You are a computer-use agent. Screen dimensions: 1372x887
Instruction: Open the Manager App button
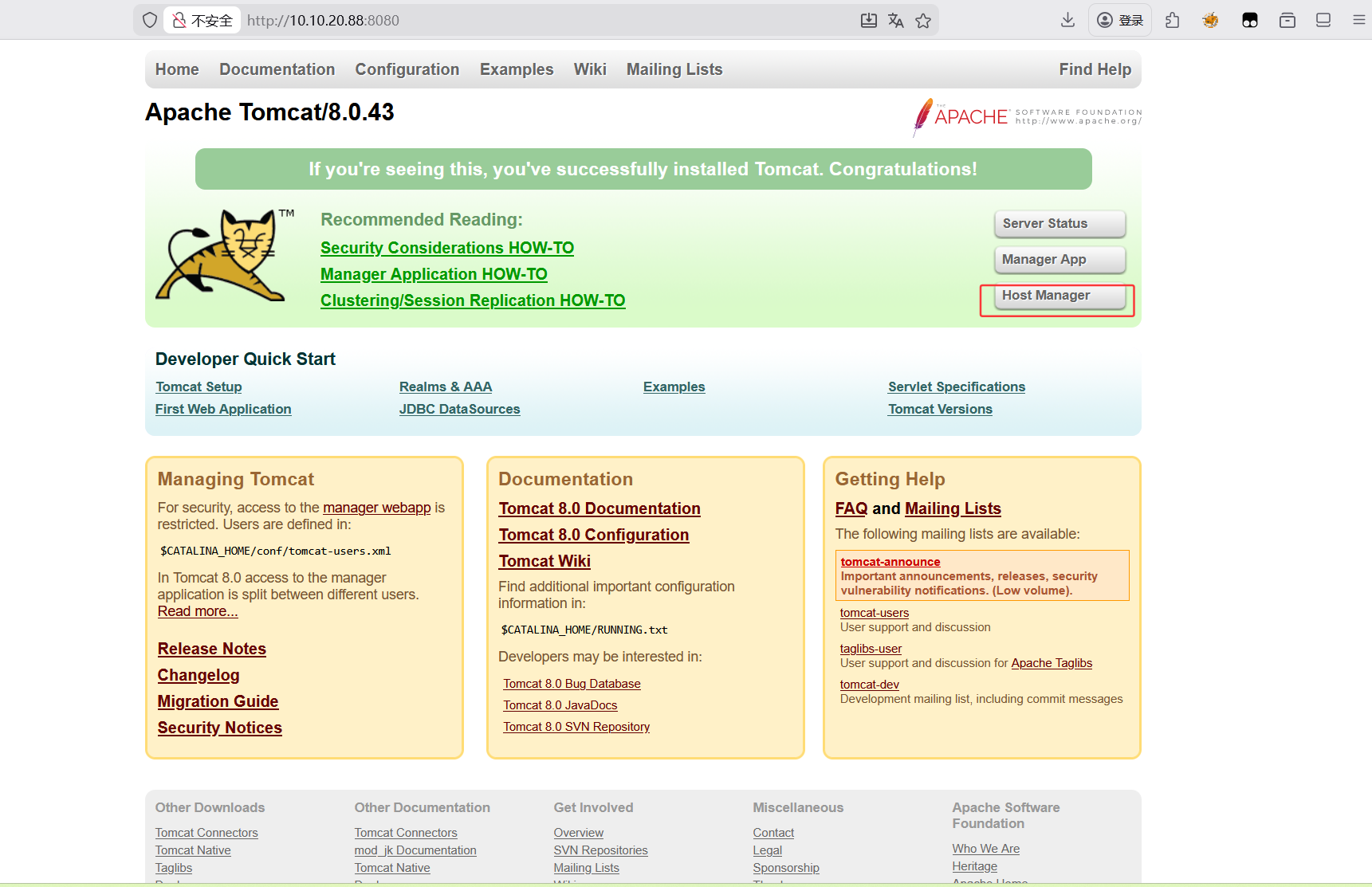pyautogui.click(x=1059, y=260)
